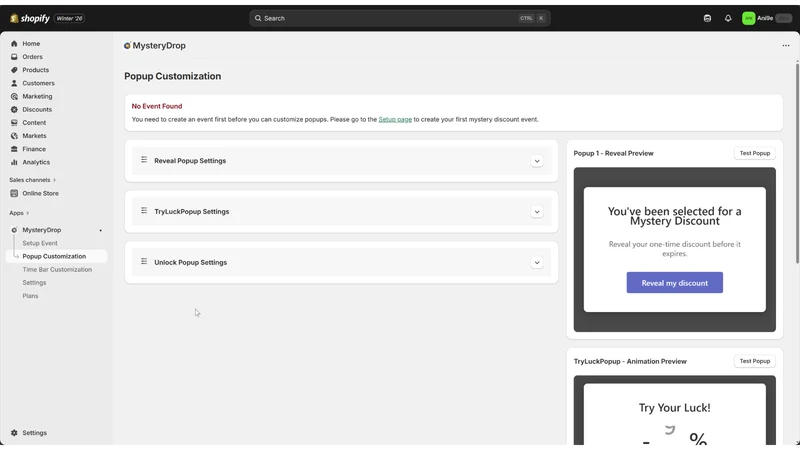
Task: Expand the TryLuckPopup Settings chevron
Action: click(537, 212)
